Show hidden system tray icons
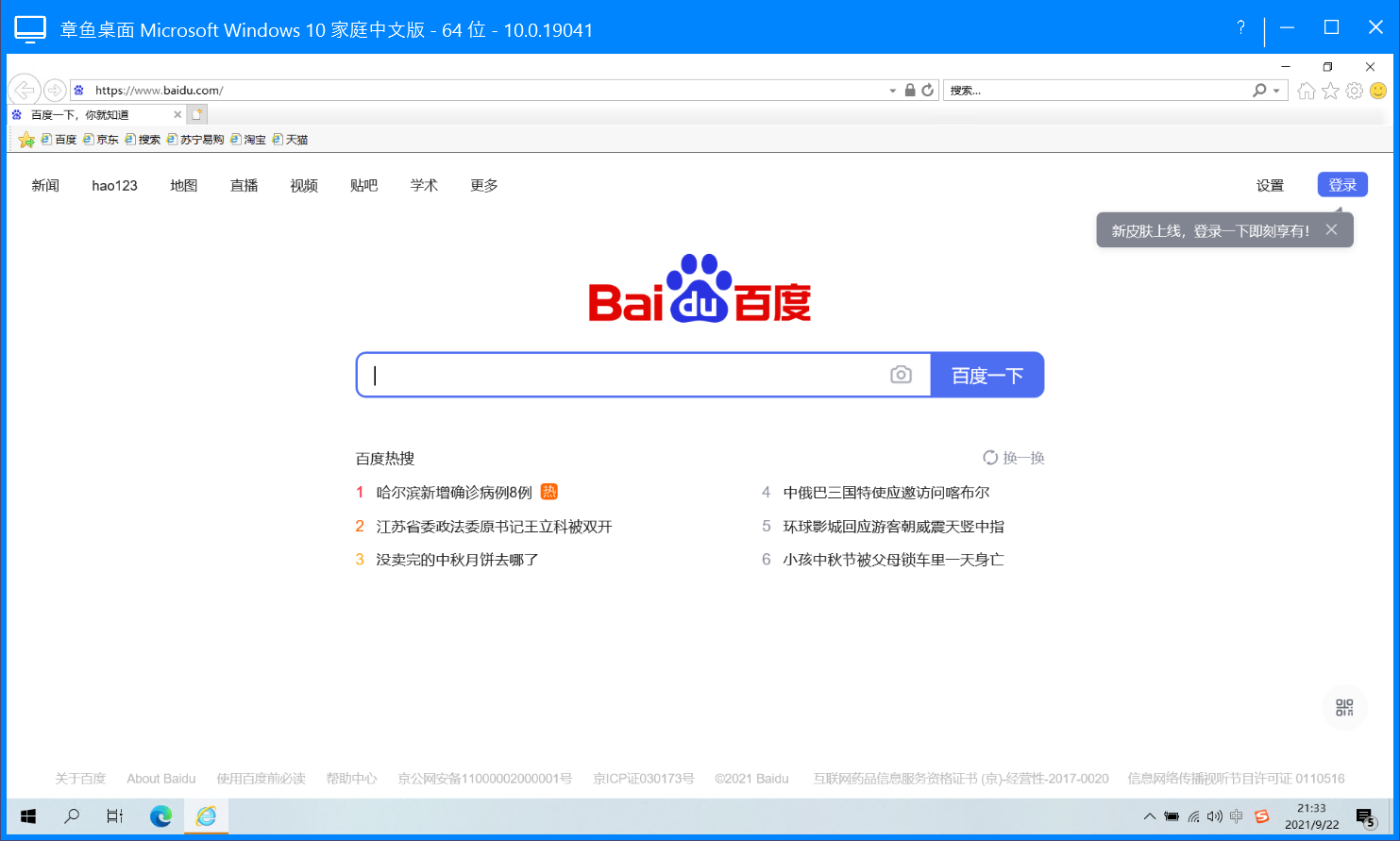This screenshot has height=841, width=1400. pyautogui.click(x=1149, y=816)
